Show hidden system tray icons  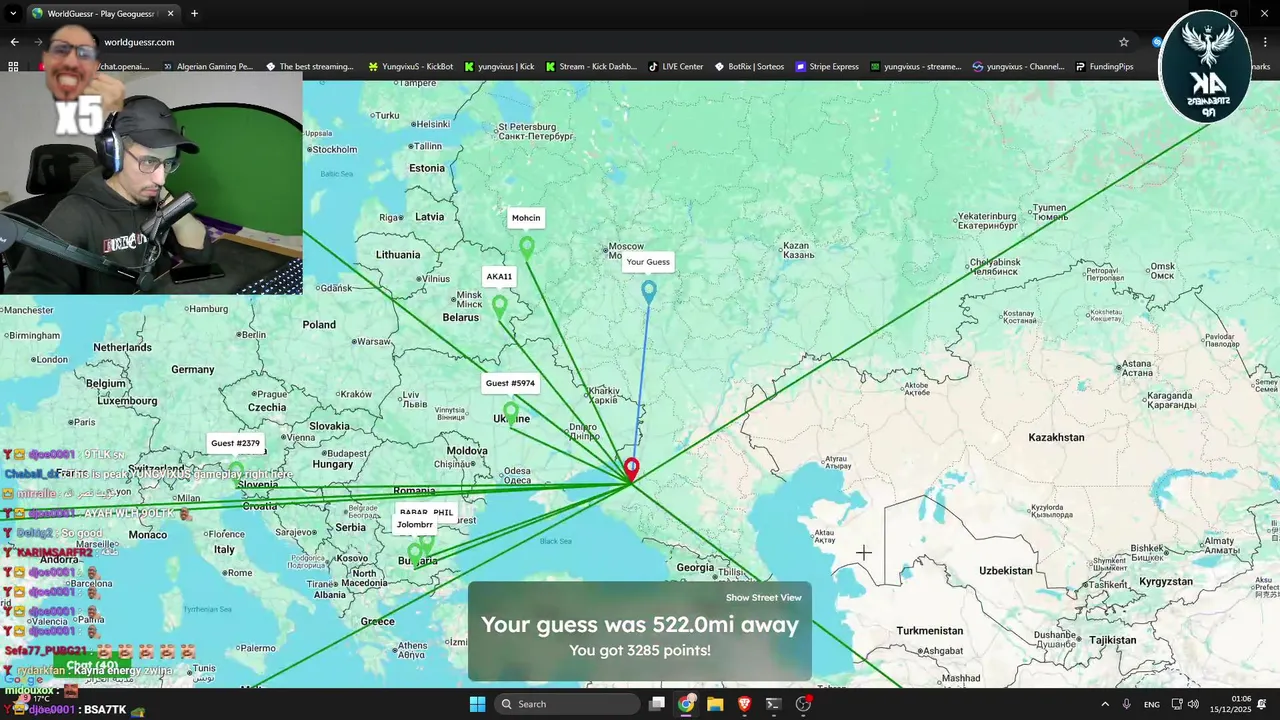coord(1105,704)
